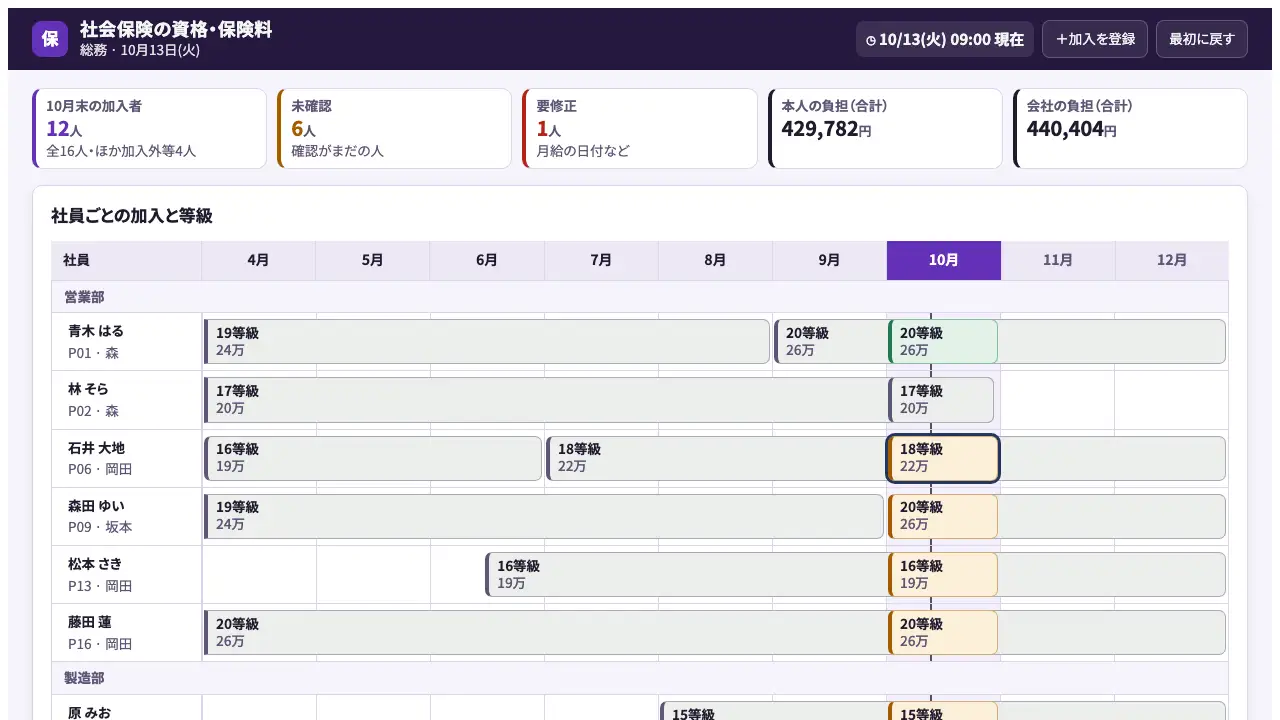Image resolution: width=1280 pixels, height=720 pixels.
Task: Click the 本人の負担(合計) card
Action: tap(885, 128)
